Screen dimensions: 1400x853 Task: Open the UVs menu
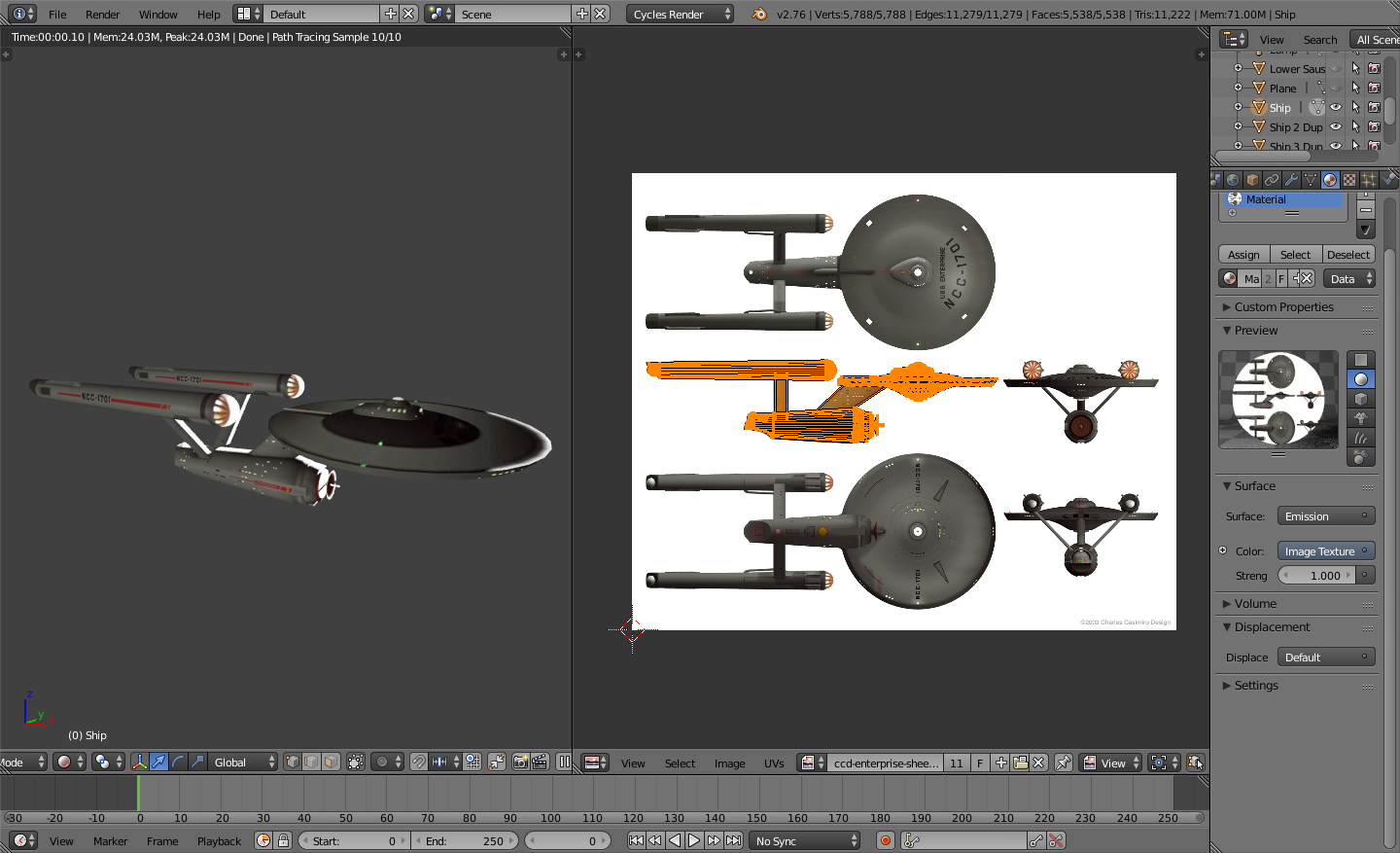(774, 764)
